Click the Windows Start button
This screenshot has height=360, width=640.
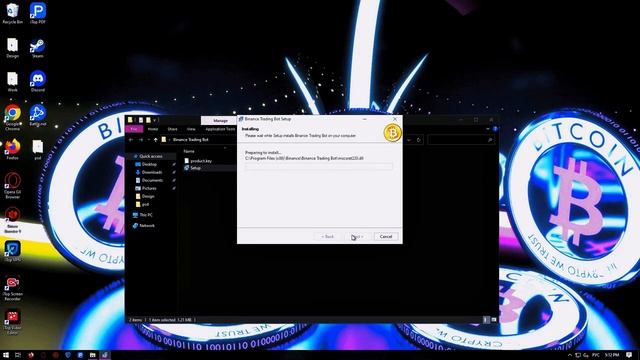(x=6, y=355)
